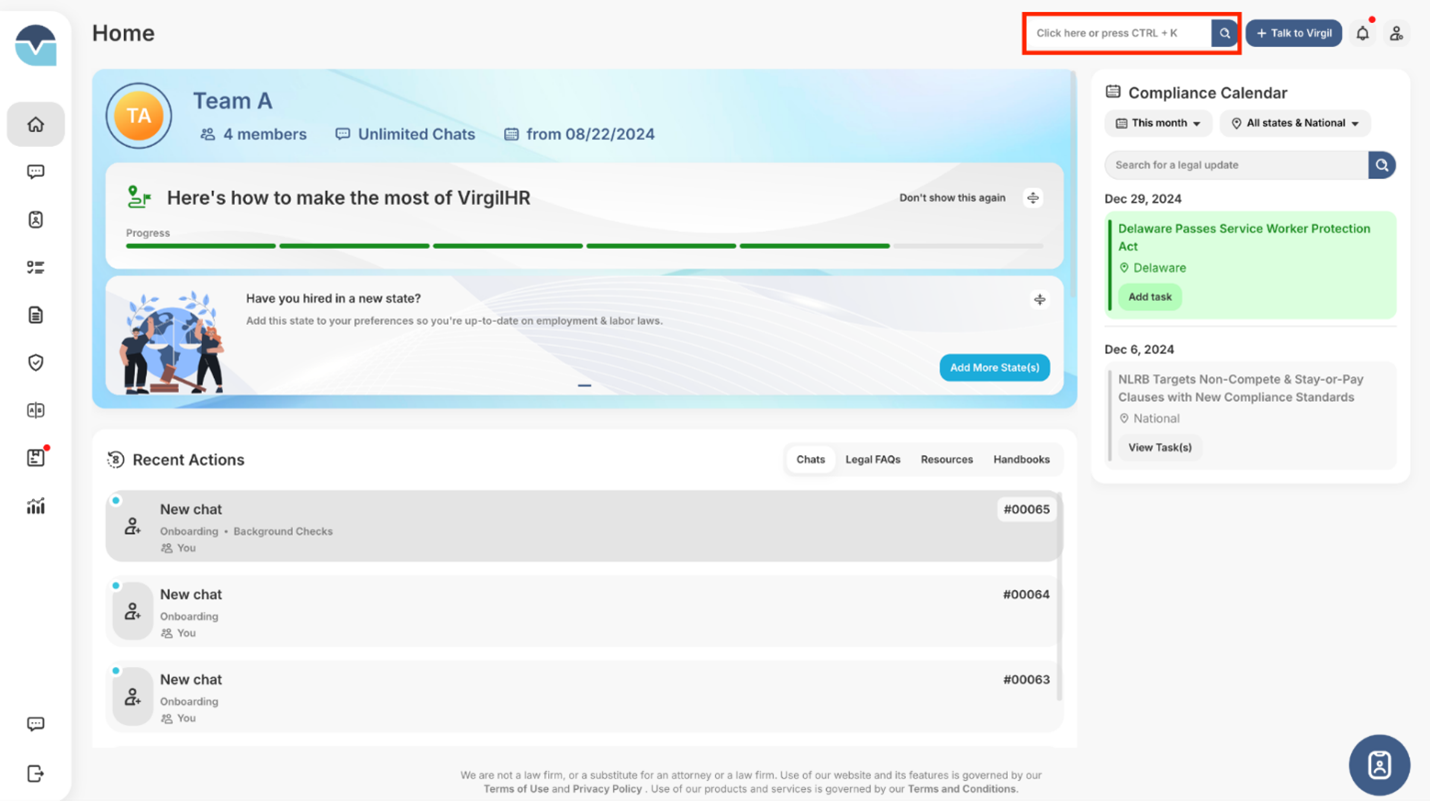Open the Terms and Conditions link
The height and width of the screenshot is (801, 1430).
(x=961, y=789)
